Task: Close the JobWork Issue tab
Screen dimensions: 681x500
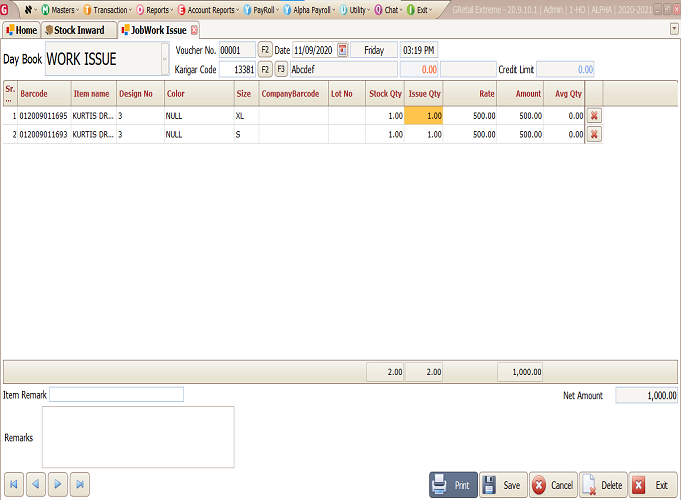Action: pos(194,30)
